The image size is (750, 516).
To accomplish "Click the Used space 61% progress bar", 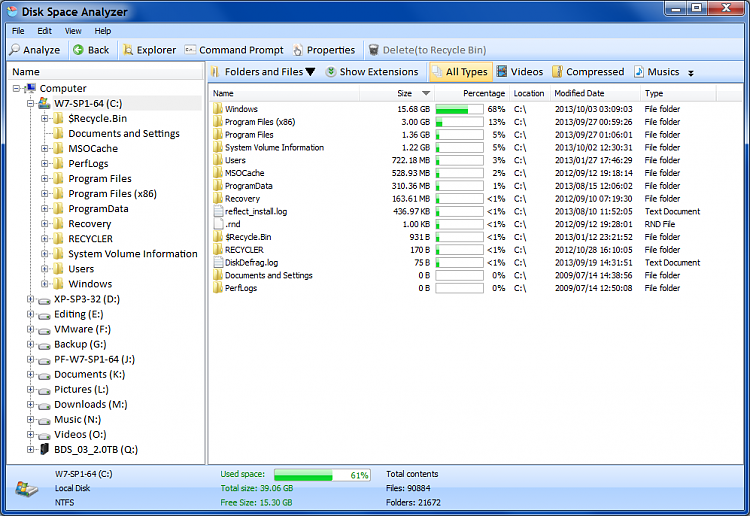I will 322,475.
